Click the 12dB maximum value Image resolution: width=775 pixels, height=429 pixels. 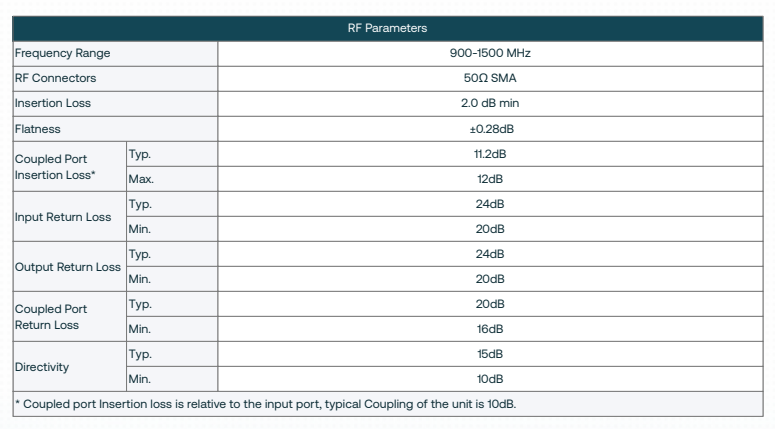[x=490, y=179]
